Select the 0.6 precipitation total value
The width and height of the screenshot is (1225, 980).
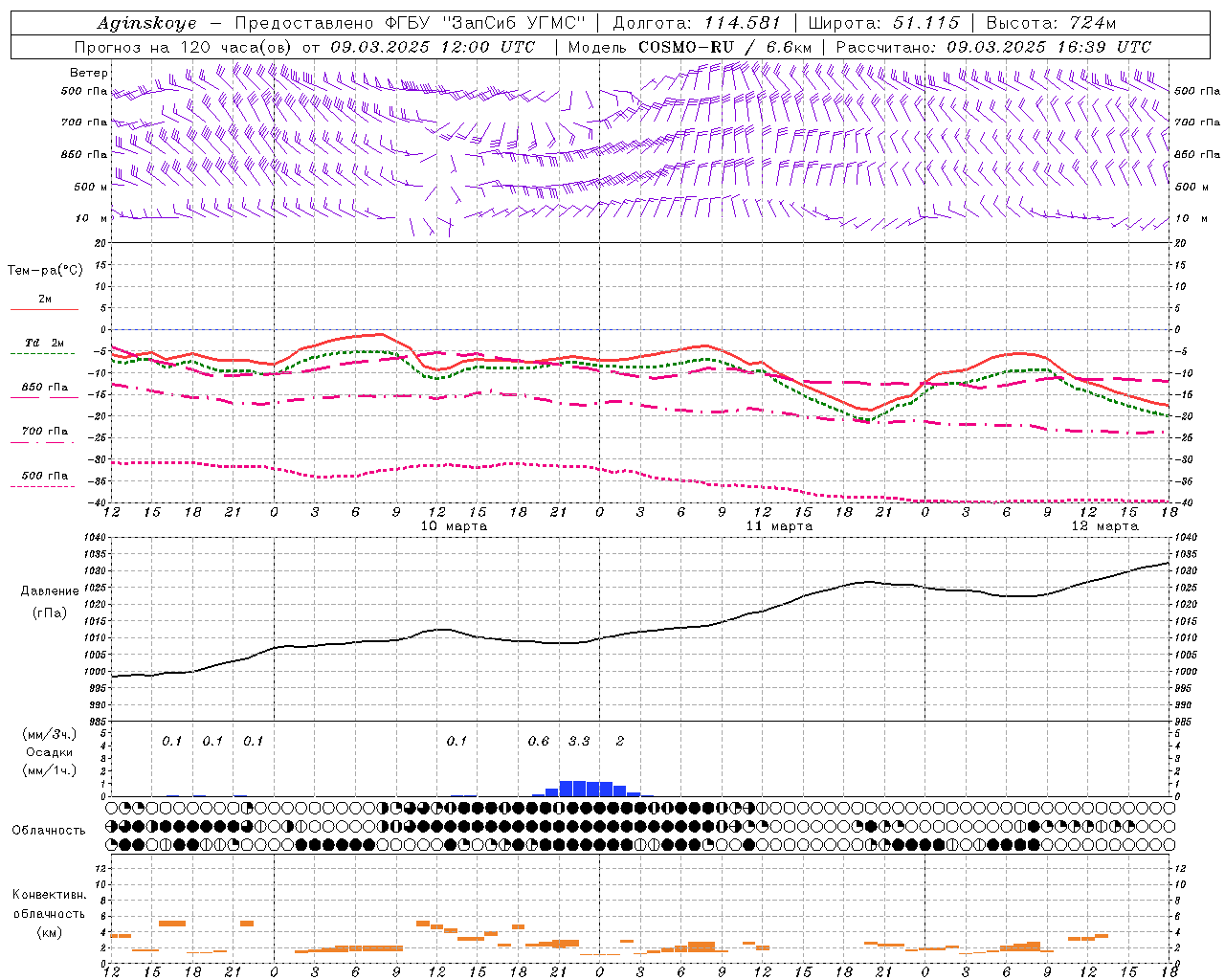pyautogui.click(x=539, y=742)
